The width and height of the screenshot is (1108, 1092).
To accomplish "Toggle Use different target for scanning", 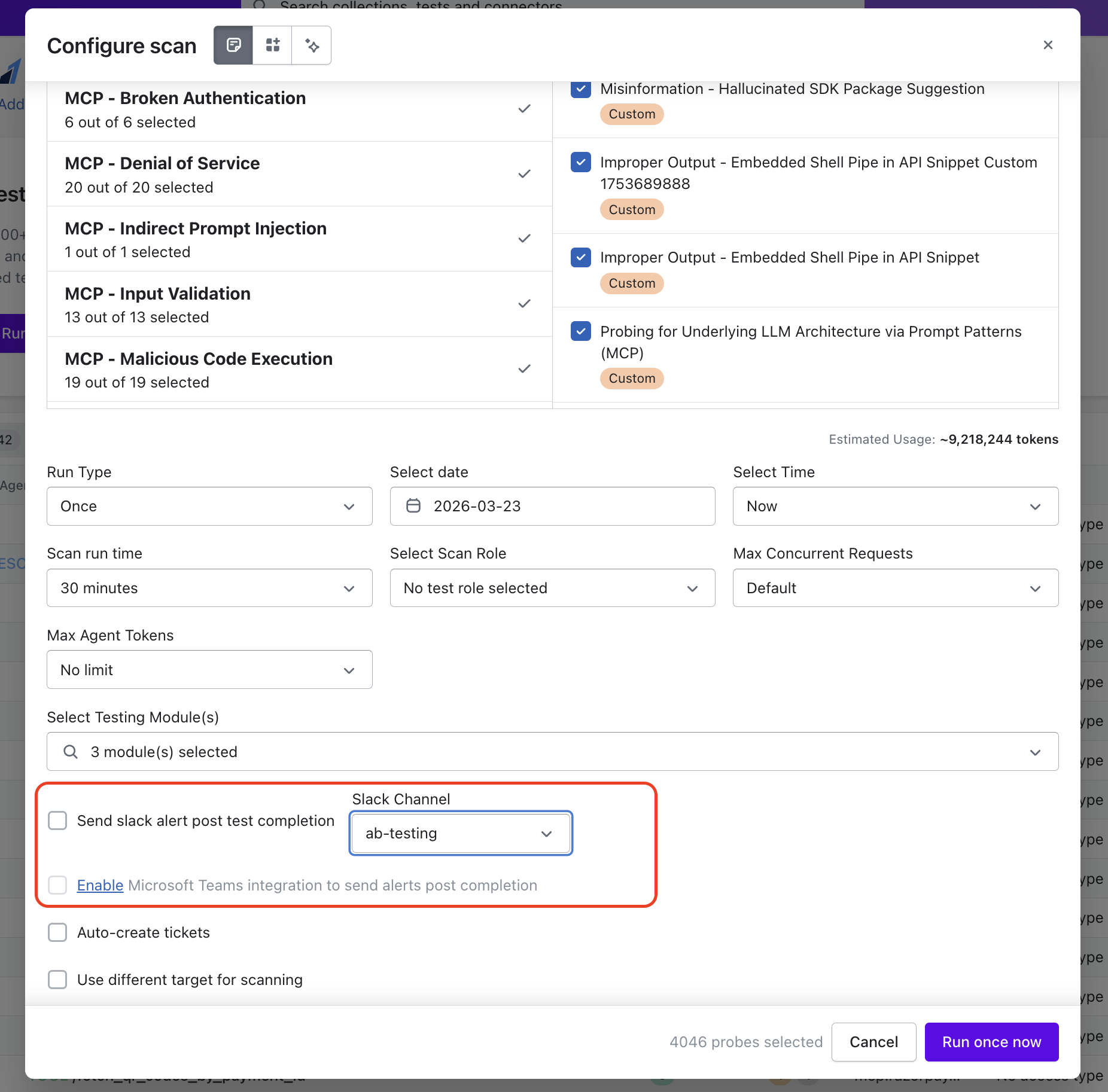I will click(x=57, y=980).
